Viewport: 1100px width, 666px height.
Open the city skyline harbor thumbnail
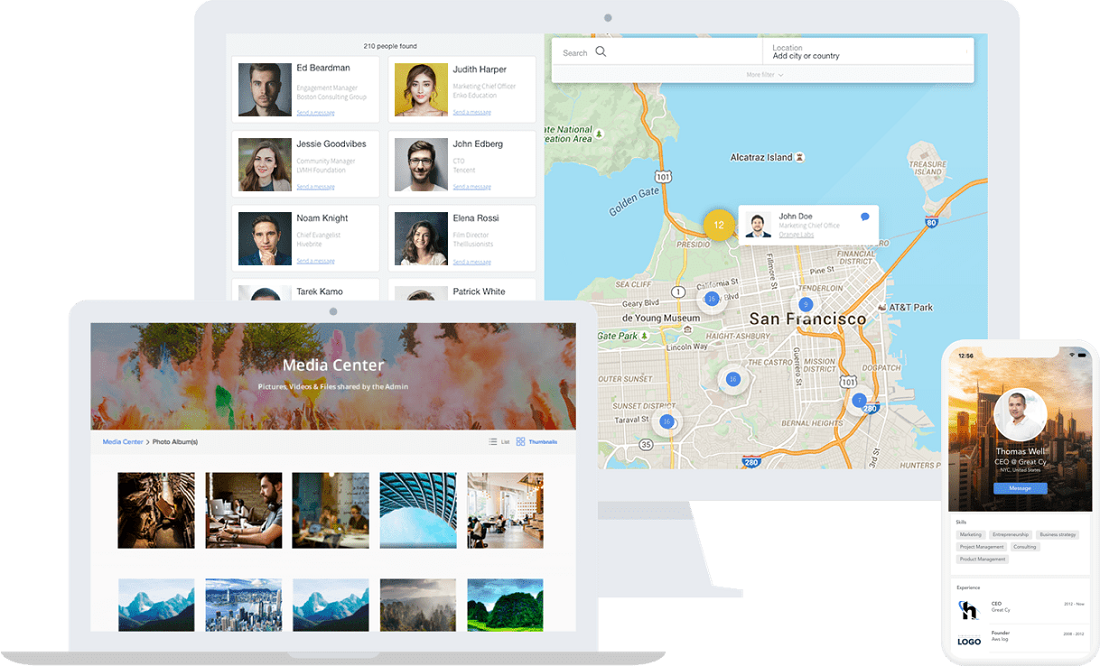click(243, 605)
